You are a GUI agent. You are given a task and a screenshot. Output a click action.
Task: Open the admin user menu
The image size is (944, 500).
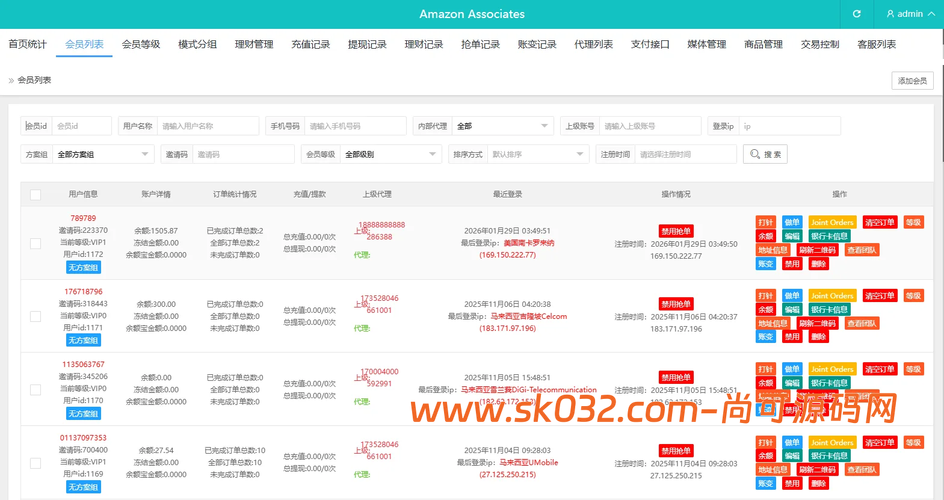tap(904, 14)
